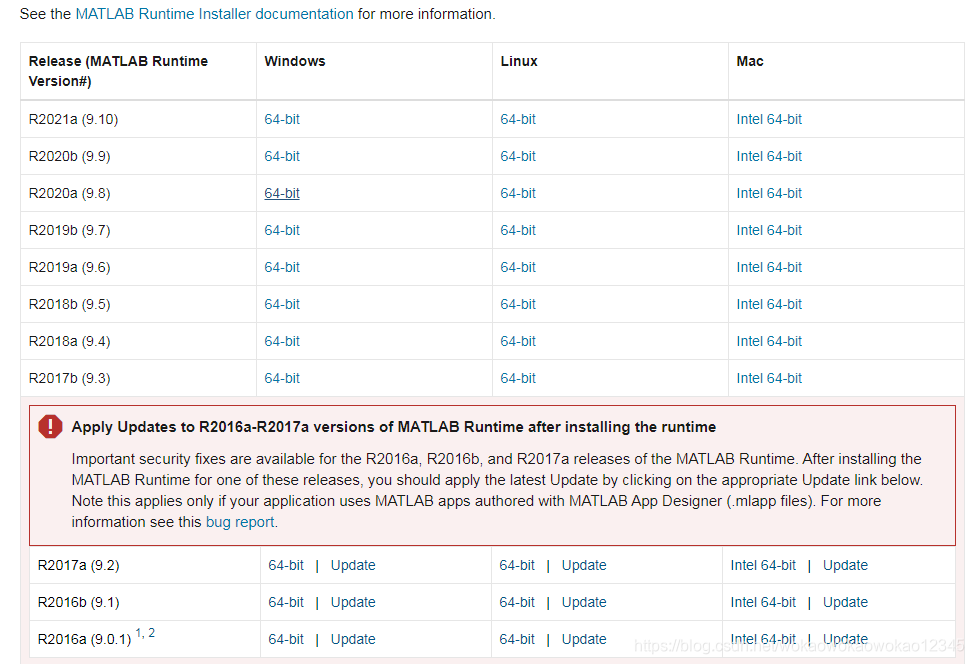This screenshot has height=664, width=974.
Task: Download R2019b Windows 64-bit runtime
Action: pyautogui.click(x=282, y=230)
